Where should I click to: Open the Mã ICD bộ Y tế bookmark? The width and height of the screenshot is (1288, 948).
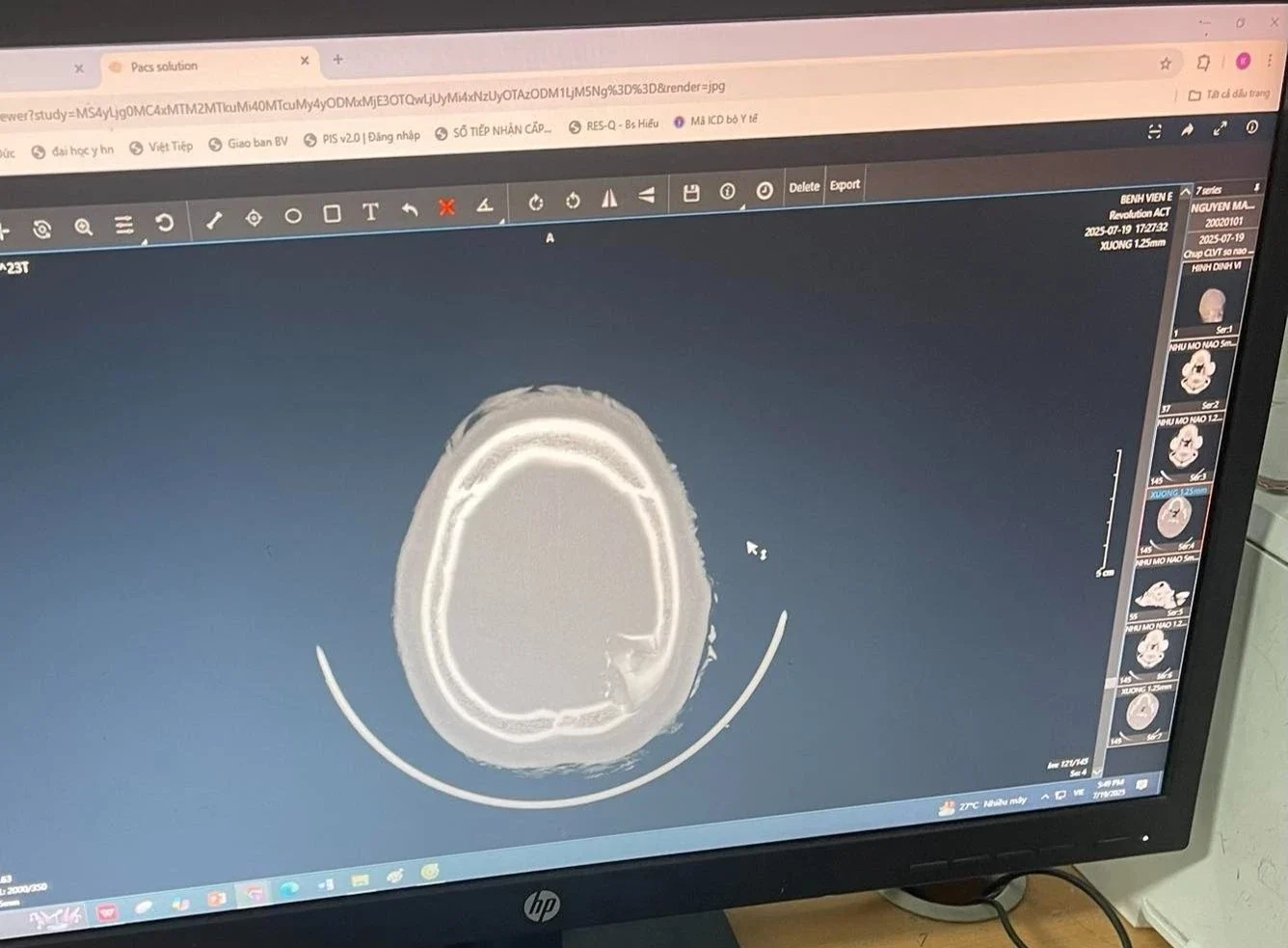(715, 121)
